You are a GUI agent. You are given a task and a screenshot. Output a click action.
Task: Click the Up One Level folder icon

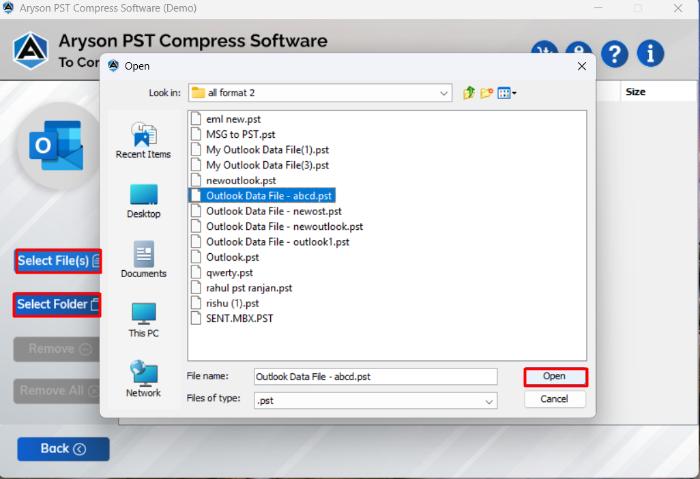point(469,93)
